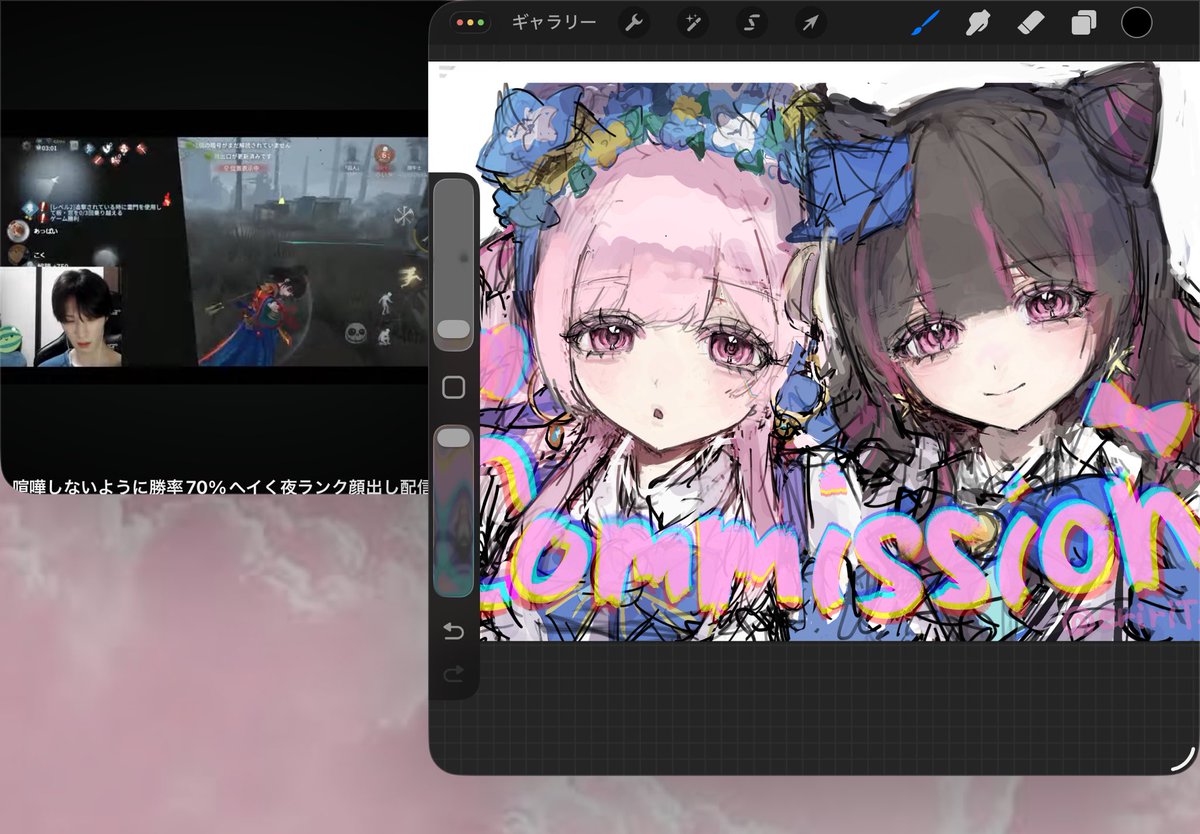1200x834 pixels.
Task: Click the brush size slider in sidebar
Action: pyautogui.click(x=454, y=266)
